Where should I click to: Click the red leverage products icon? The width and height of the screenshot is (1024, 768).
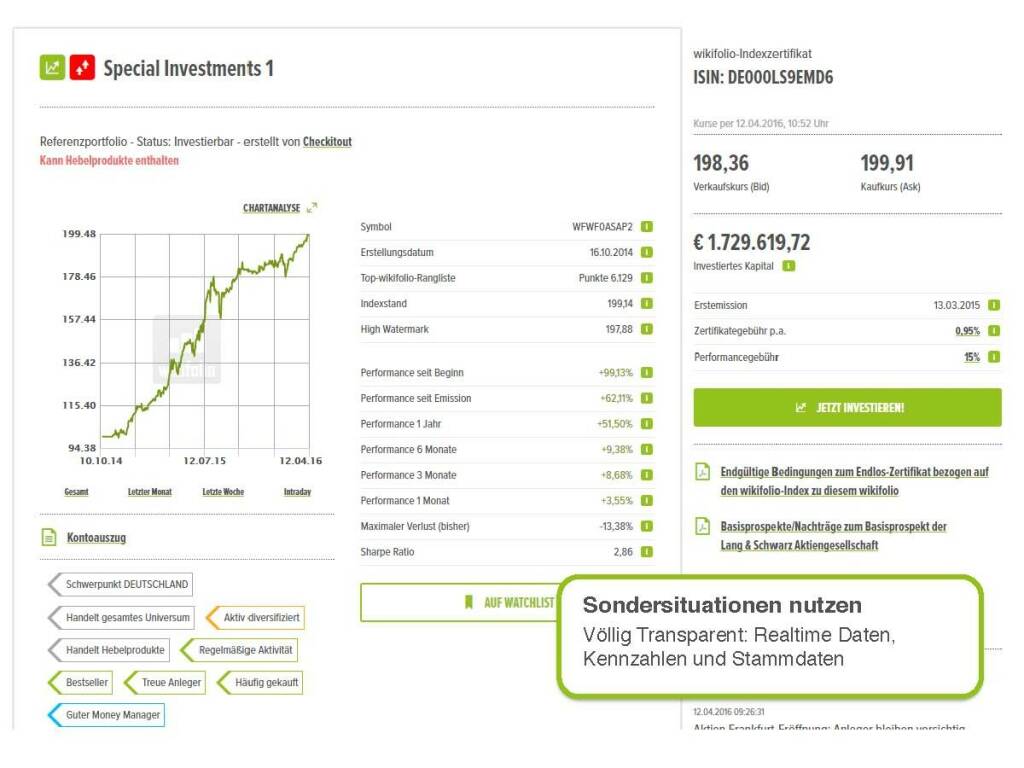82,68
